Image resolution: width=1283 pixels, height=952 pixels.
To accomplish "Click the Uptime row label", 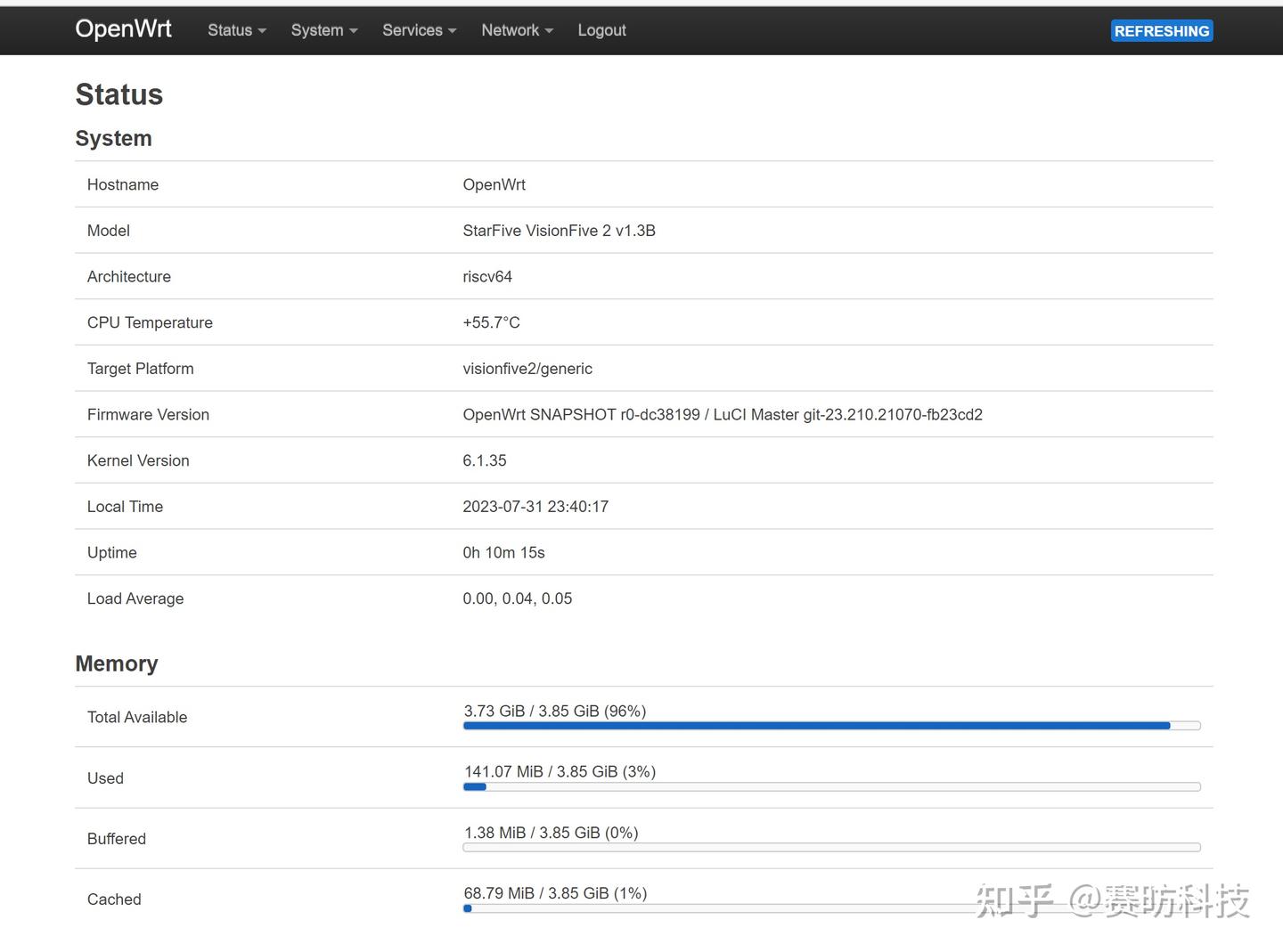I will click(112, 553).
